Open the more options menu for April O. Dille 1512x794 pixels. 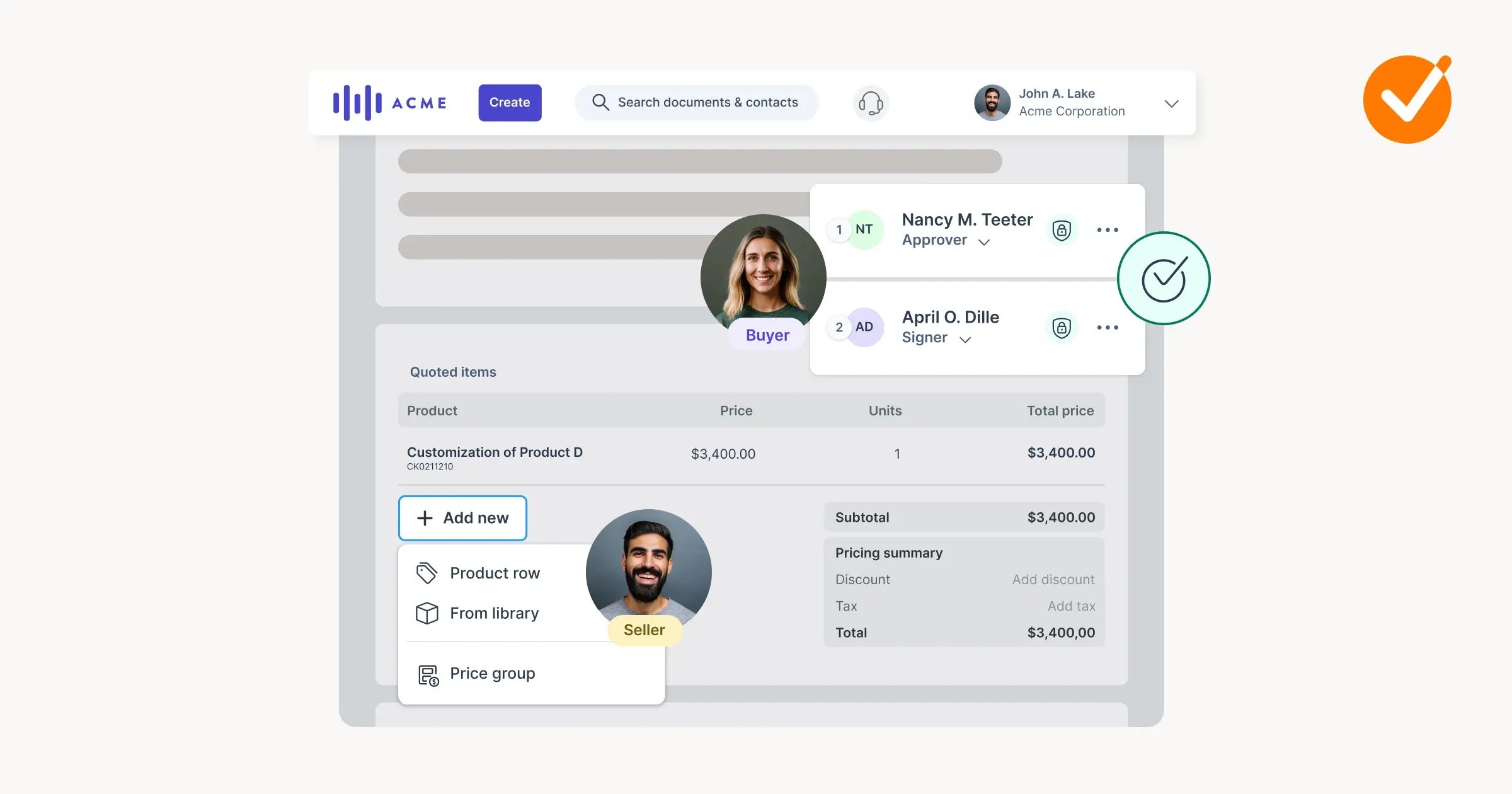[1108, 328]
